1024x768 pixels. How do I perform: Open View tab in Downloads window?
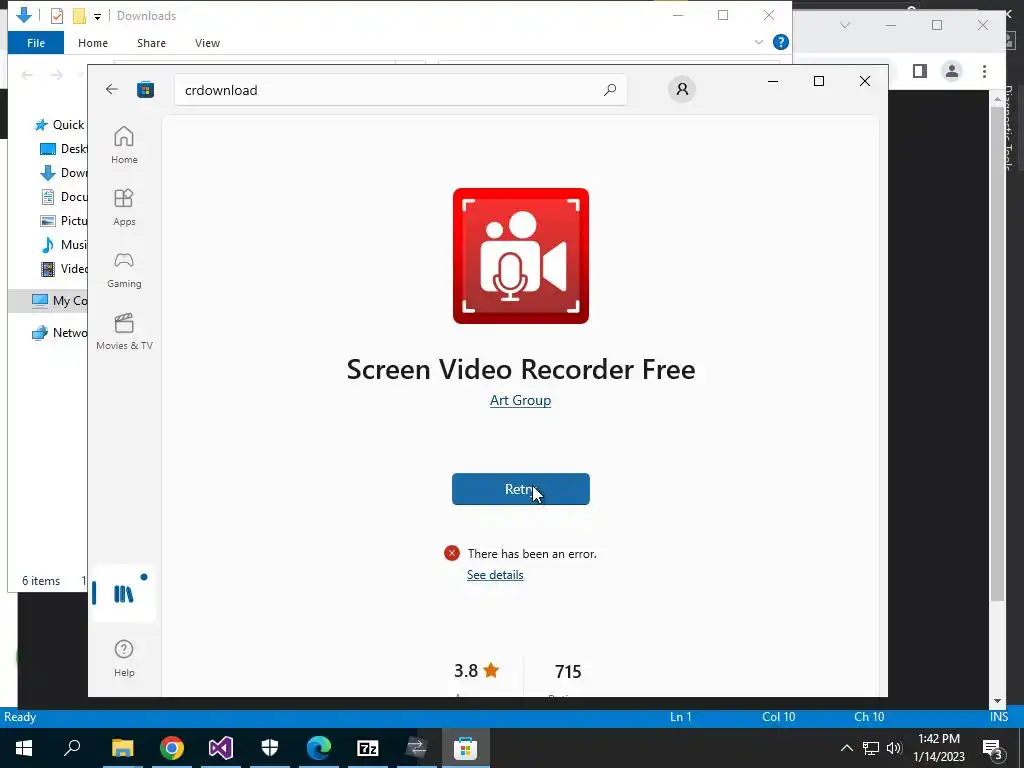click(207, 43)
